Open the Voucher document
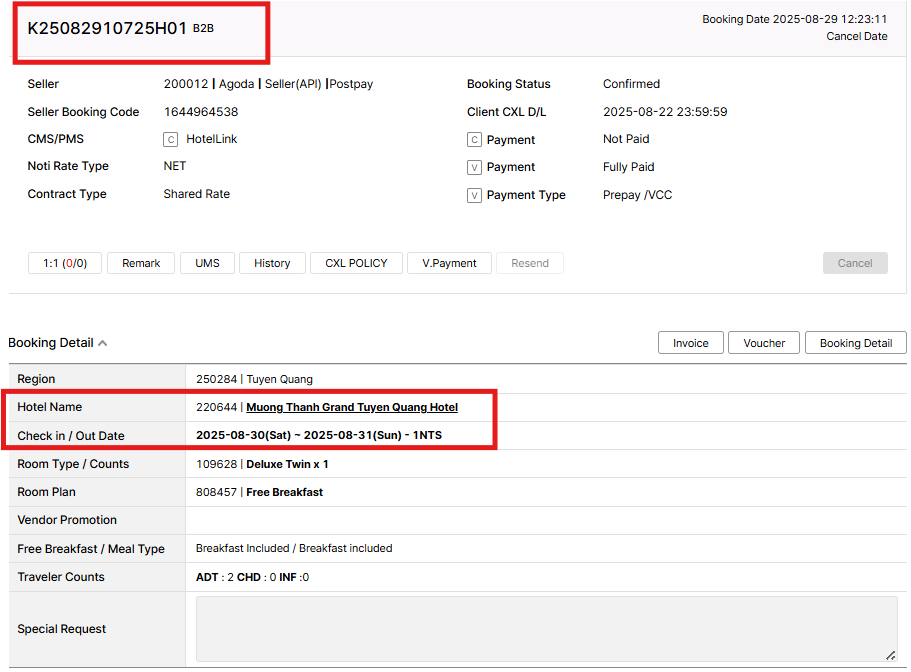This screenshot has width=911, height=672. 764,343
